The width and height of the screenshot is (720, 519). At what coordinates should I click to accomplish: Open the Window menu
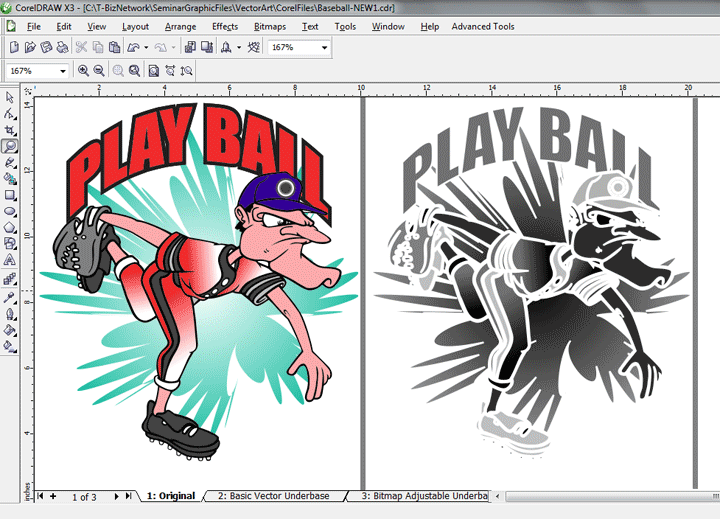388,27
